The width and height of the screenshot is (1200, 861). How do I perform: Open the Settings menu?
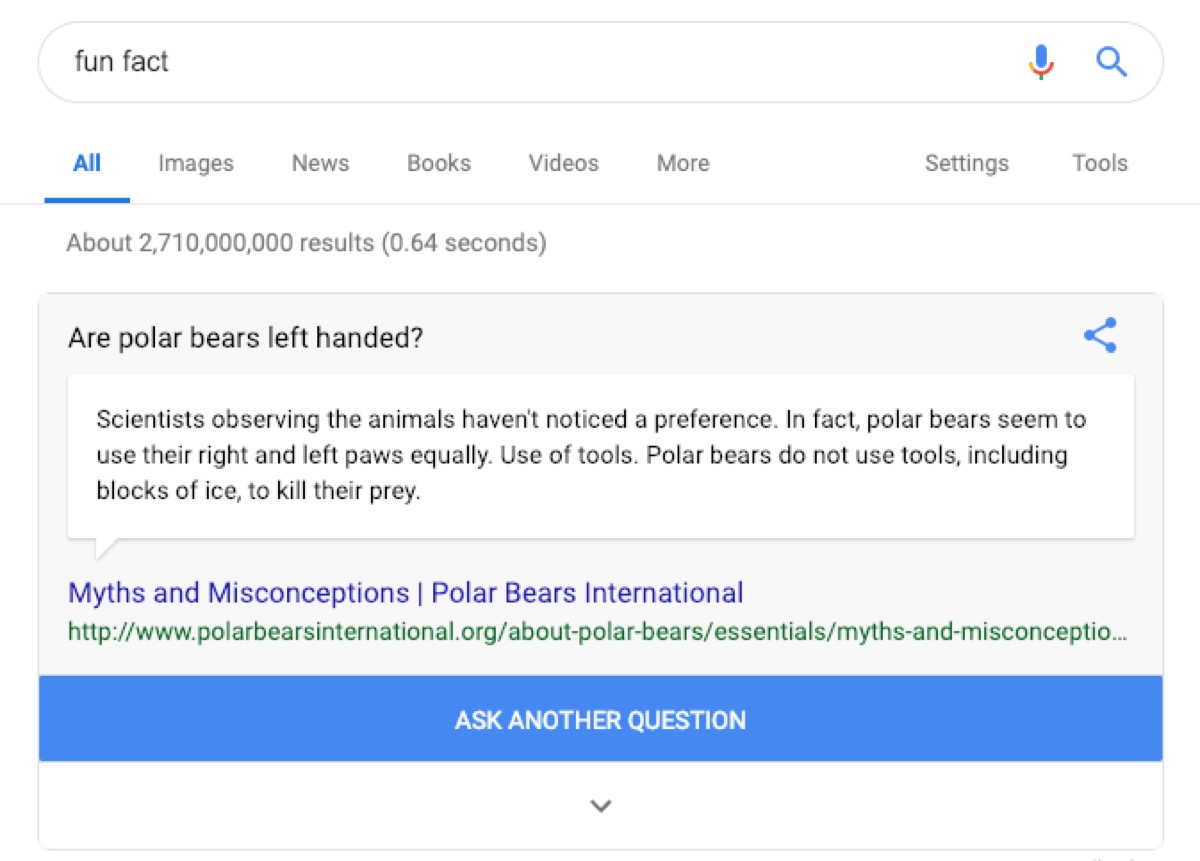(966, 163)
